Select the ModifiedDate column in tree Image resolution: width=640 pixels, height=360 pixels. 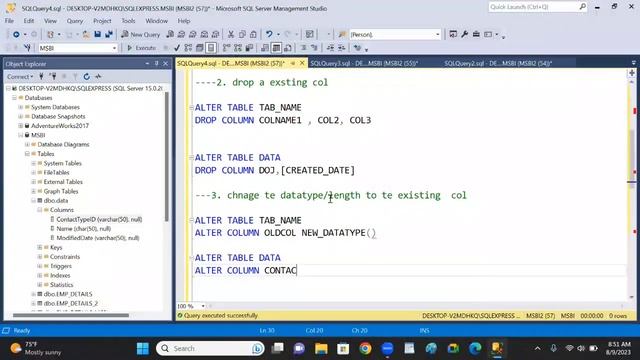98,238
